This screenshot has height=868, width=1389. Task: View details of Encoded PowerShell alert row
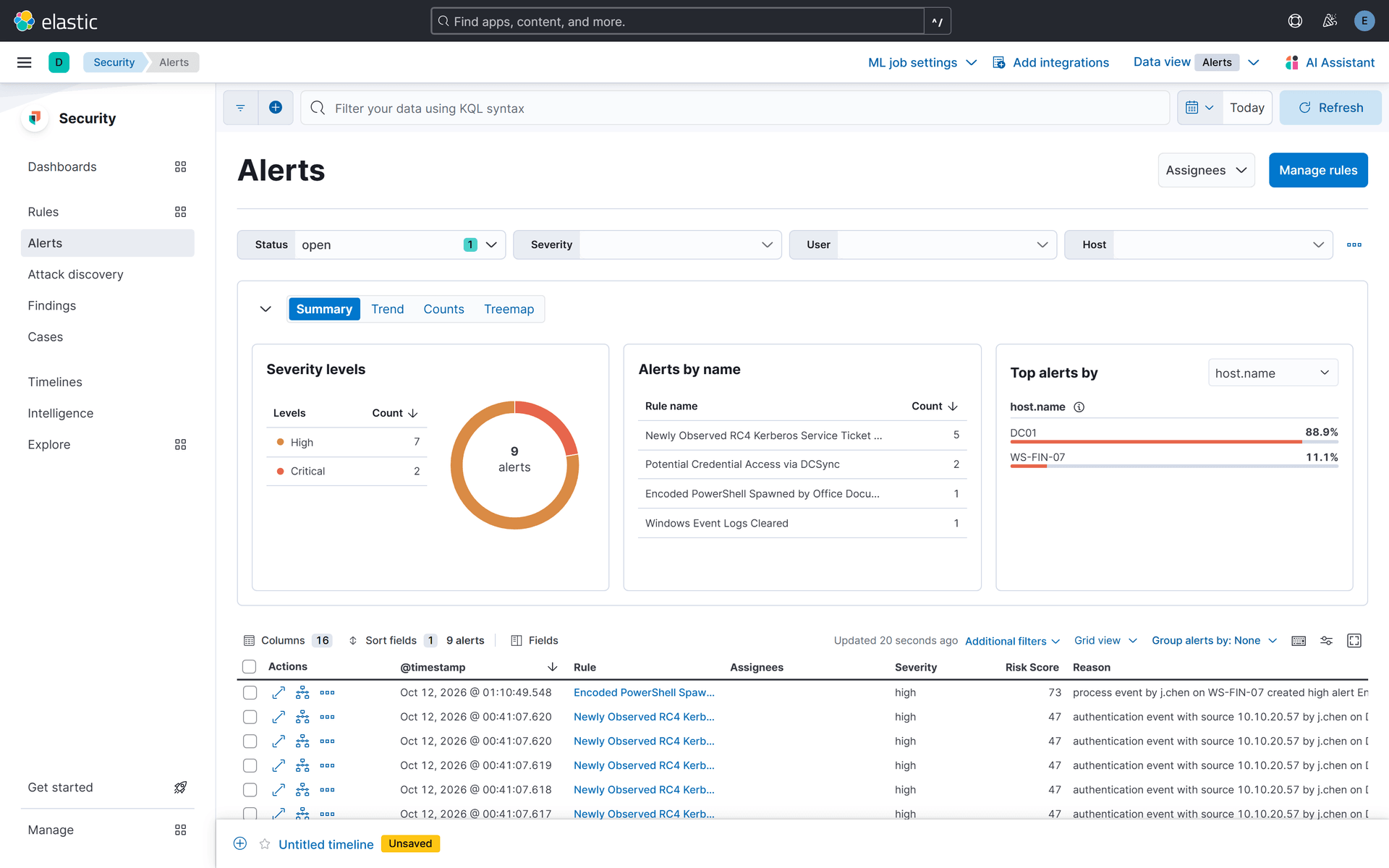(x=279, y=693)
